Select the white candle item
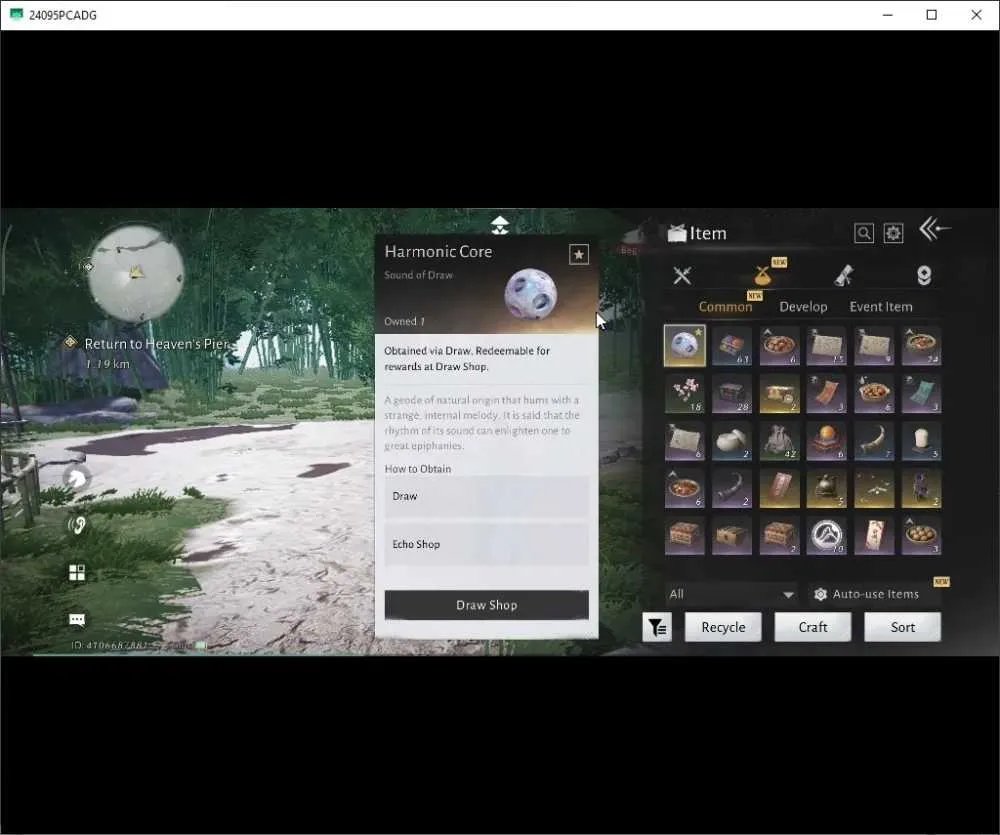The image size is (1000, 835). click(921, 441)
